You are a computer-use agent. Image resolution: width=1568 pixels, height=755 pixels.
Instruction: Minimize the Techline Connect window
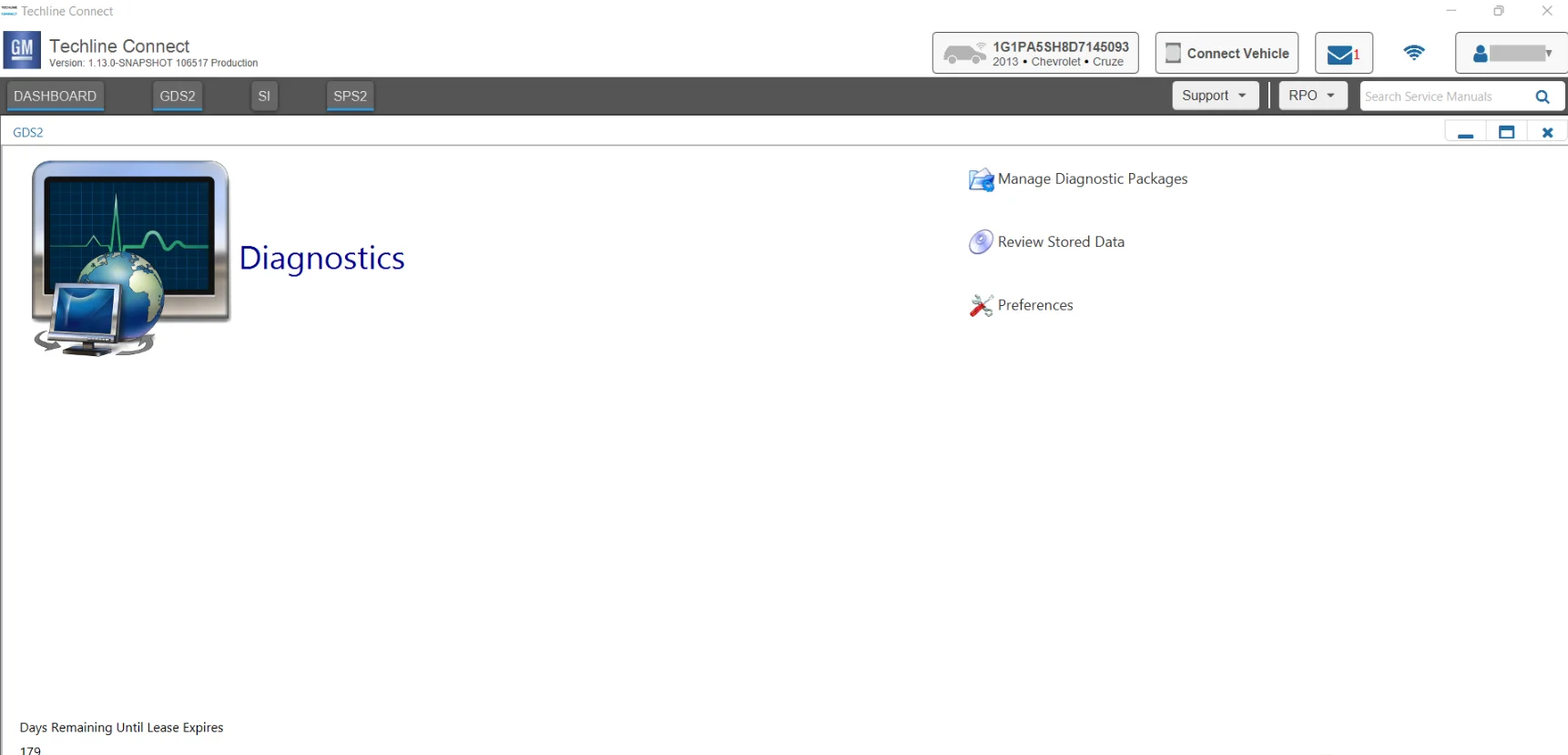click(1451, 11)
